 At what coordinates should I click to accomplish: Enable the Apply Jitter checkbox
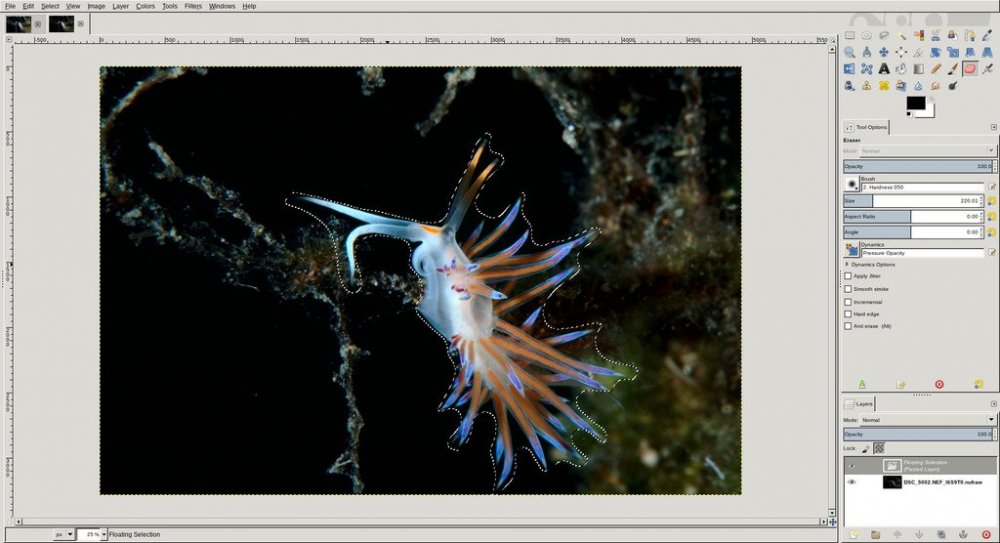coord(848,276)
